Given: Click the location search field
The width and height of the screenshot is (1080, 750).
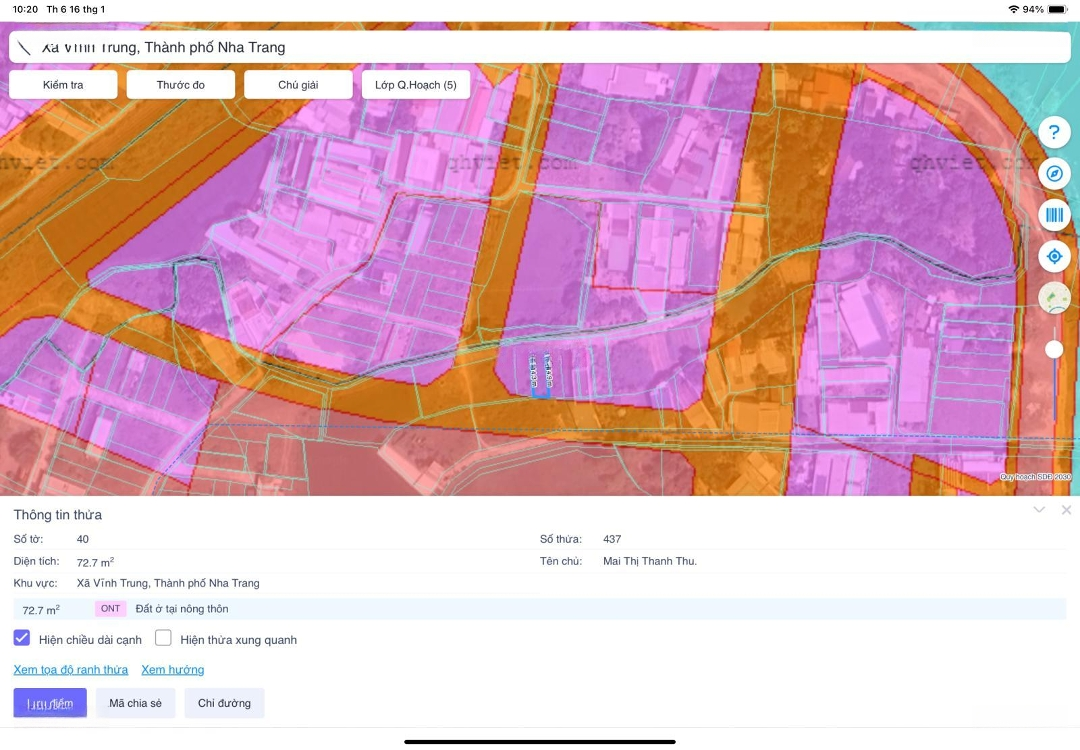Looking at the screenshot, I should click(540, 47).
